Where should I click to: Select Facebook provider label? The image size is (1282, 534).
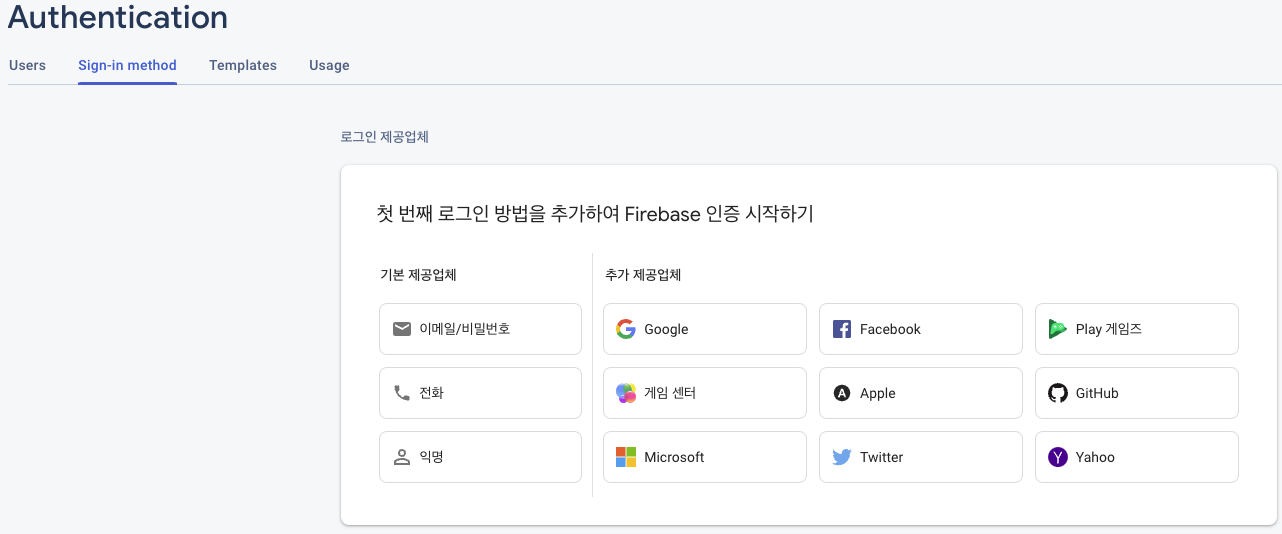(x=890, y=329)
